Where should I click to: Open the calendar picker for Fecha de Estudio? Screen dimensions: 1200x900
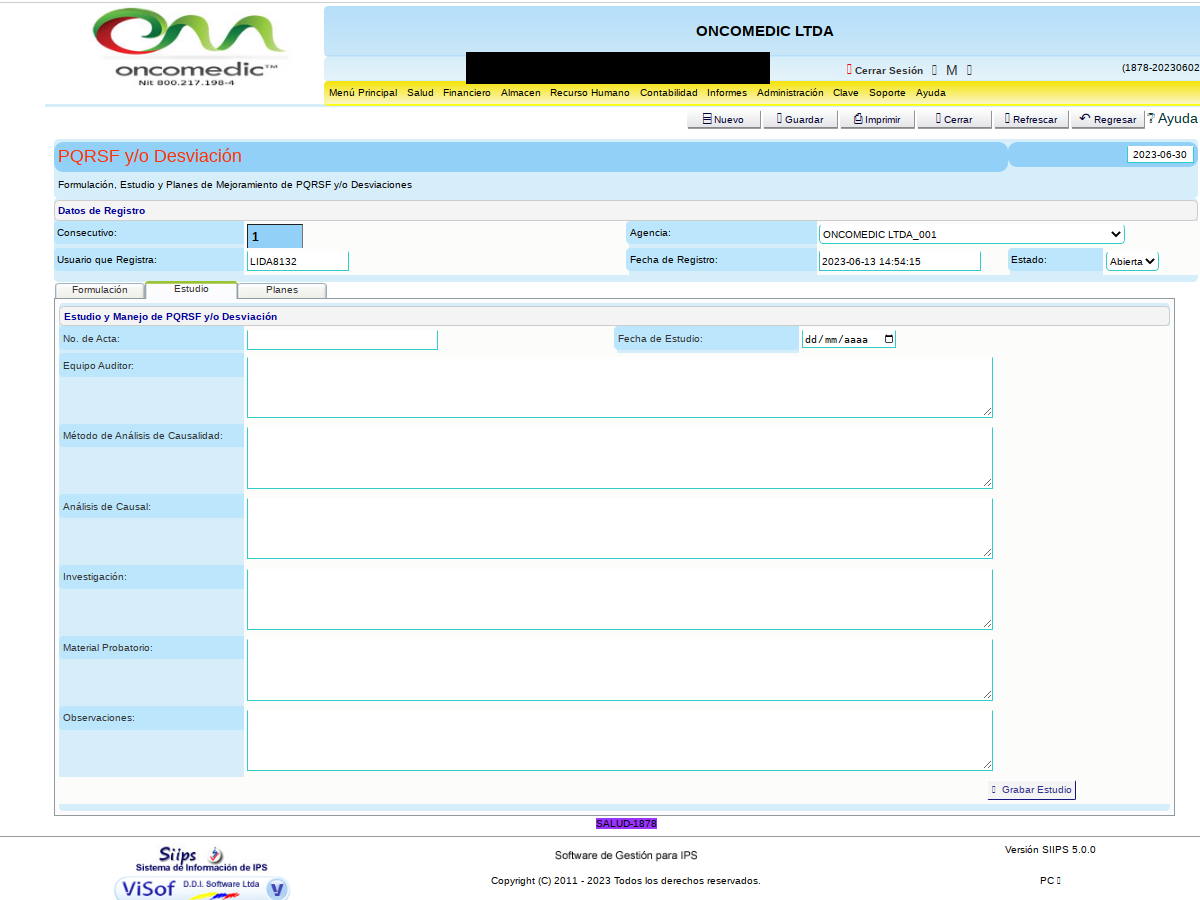[889, 339]
